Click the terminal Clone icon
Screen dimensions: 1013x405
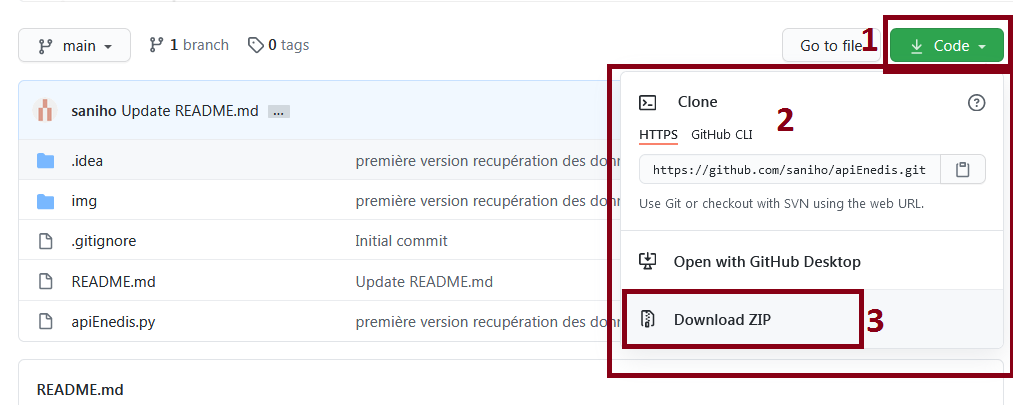[647, 102]
